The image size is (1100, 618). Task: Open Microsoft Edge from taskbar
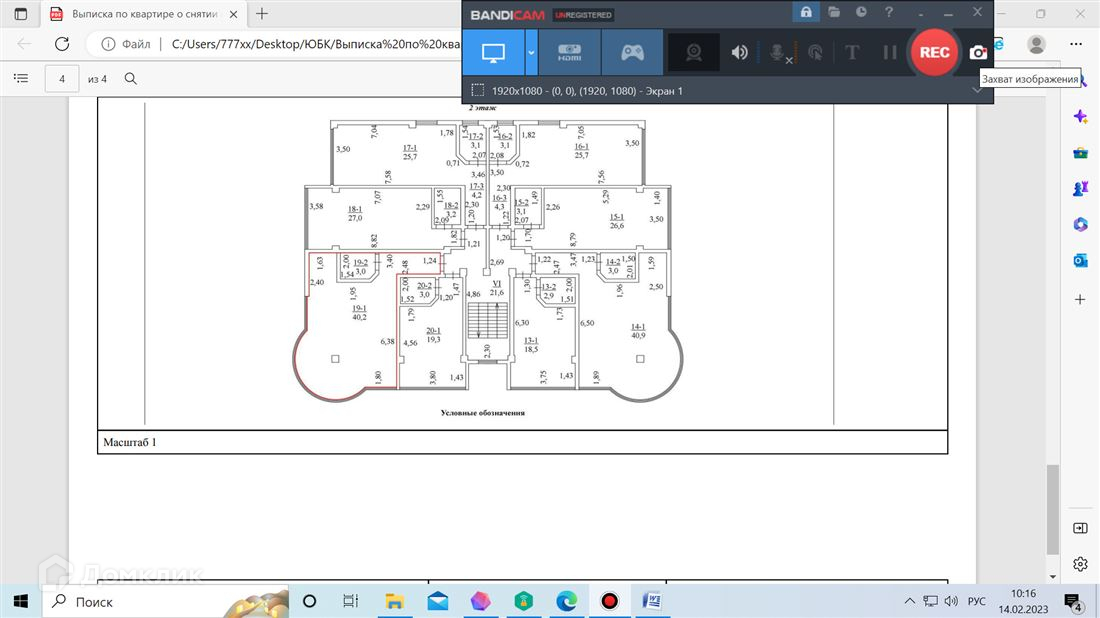pyautogui.click(x=566, y=601)
